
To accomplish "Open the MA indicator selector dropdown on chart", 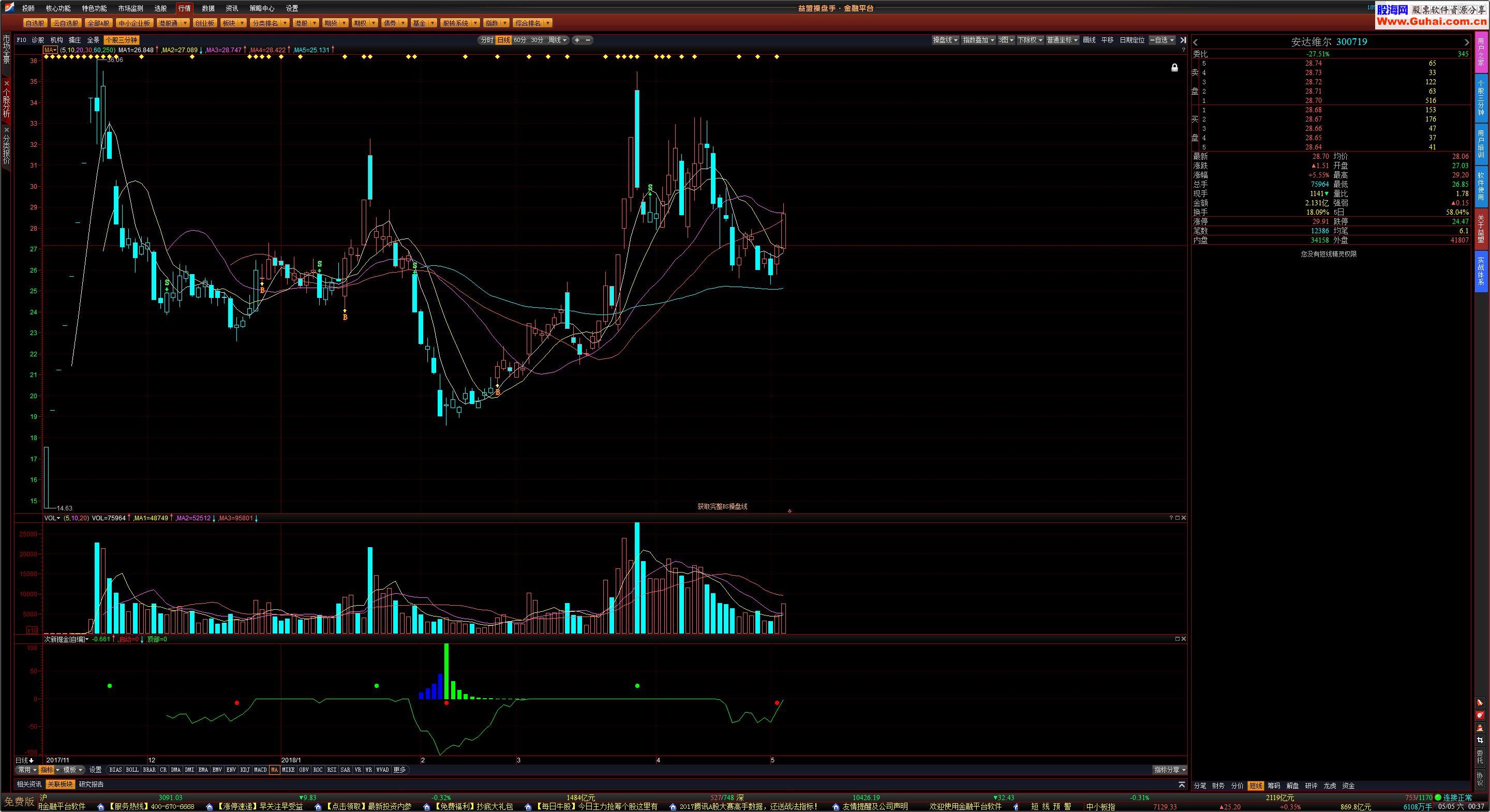I will tap(50, 50).
